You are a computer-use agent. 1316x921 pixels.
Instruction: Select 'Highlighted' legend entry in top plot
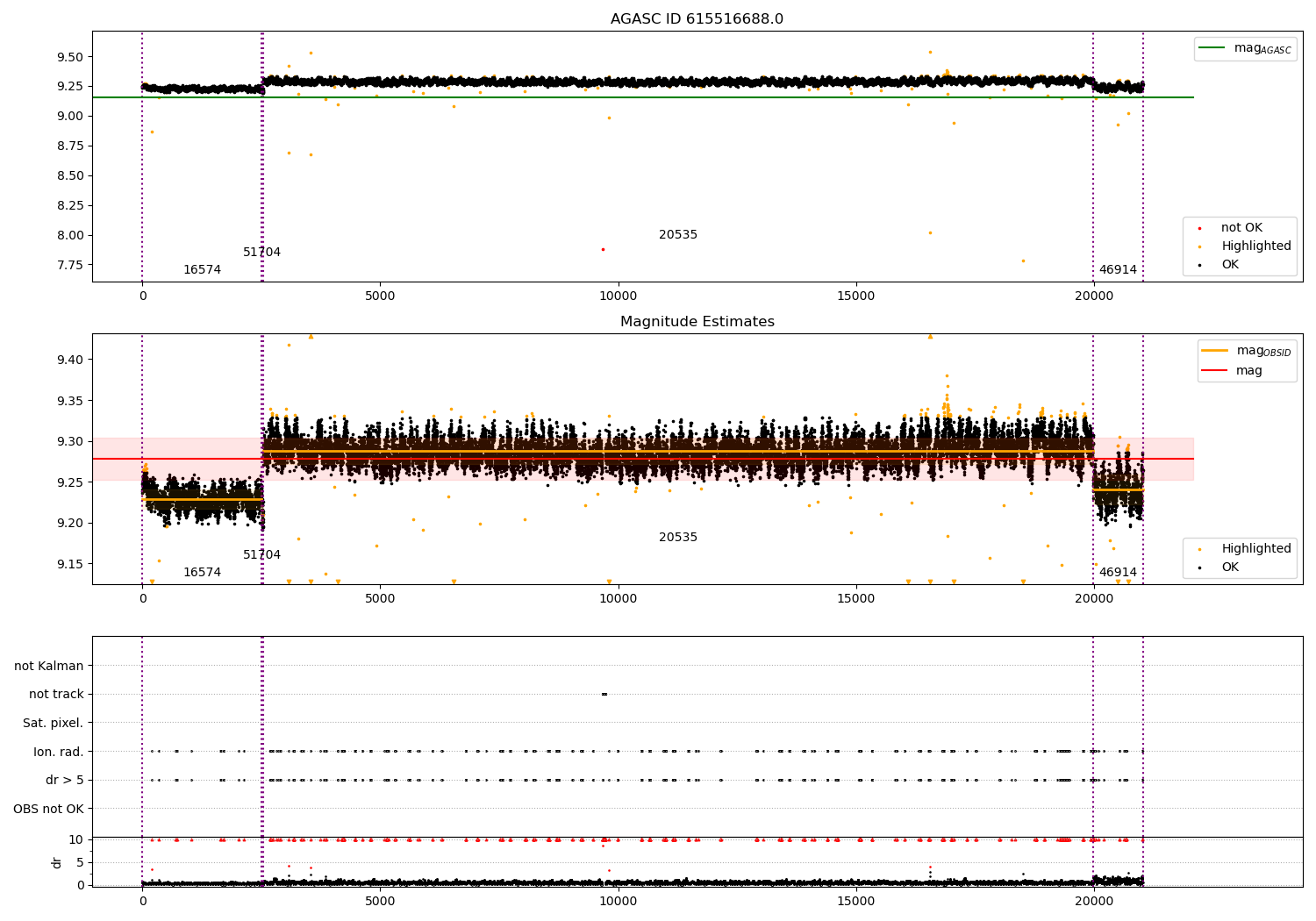[x=1256, y=246]
